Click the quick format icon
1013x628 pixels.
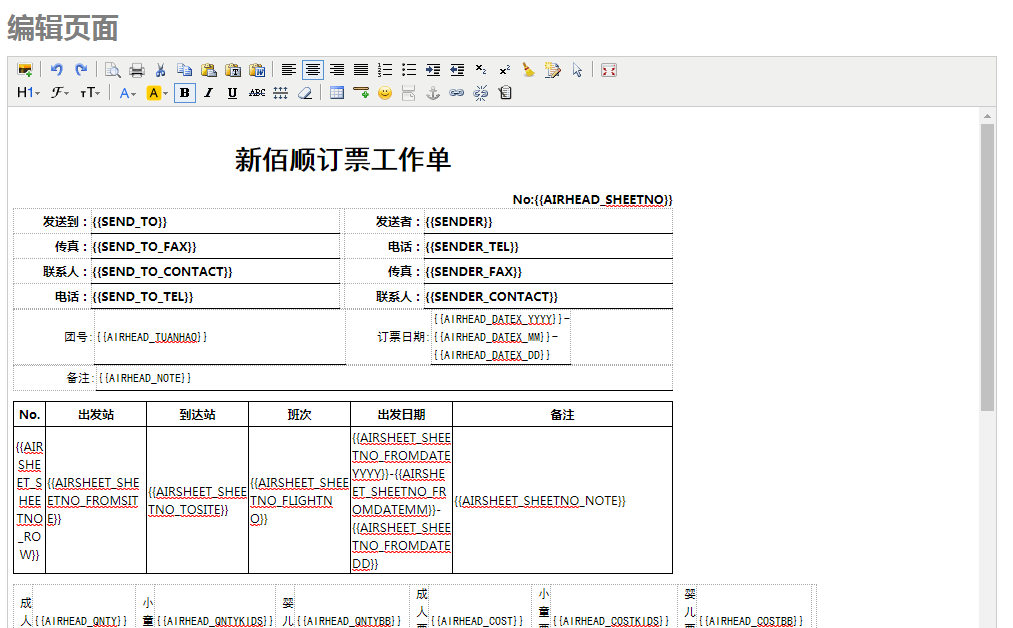(552, 70)
